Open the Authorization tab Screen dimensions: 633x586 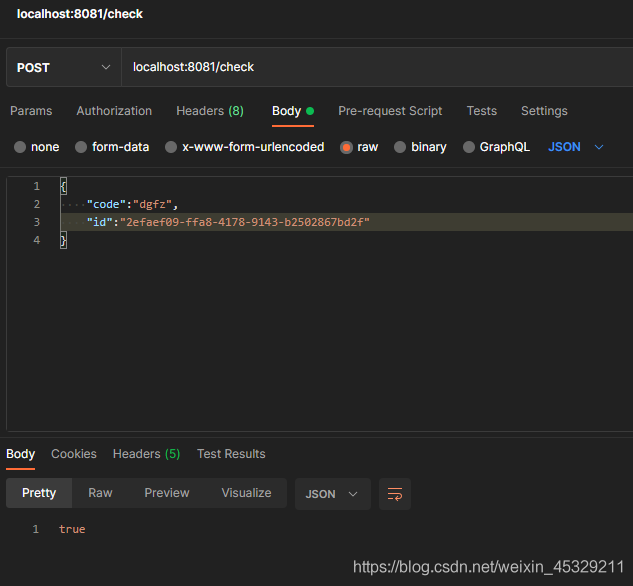pyautogui.click(x=114, y=111)
